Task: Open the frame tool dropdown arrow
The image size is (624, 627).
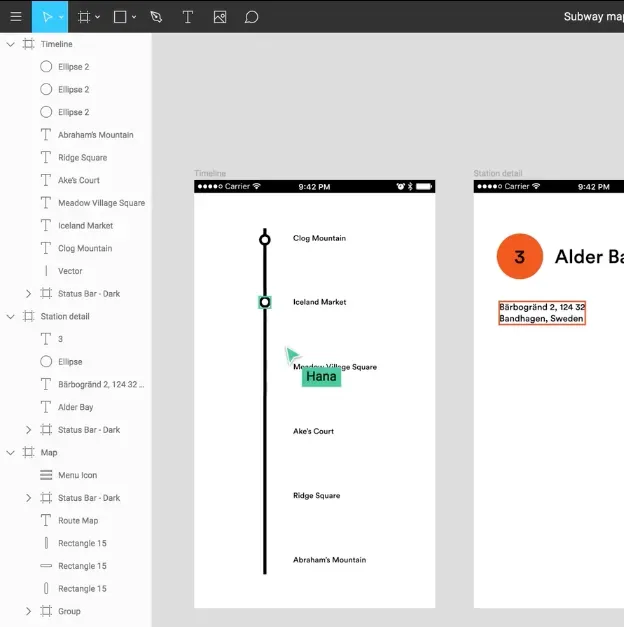Action: pyautogui.click(x=98, y=17)
